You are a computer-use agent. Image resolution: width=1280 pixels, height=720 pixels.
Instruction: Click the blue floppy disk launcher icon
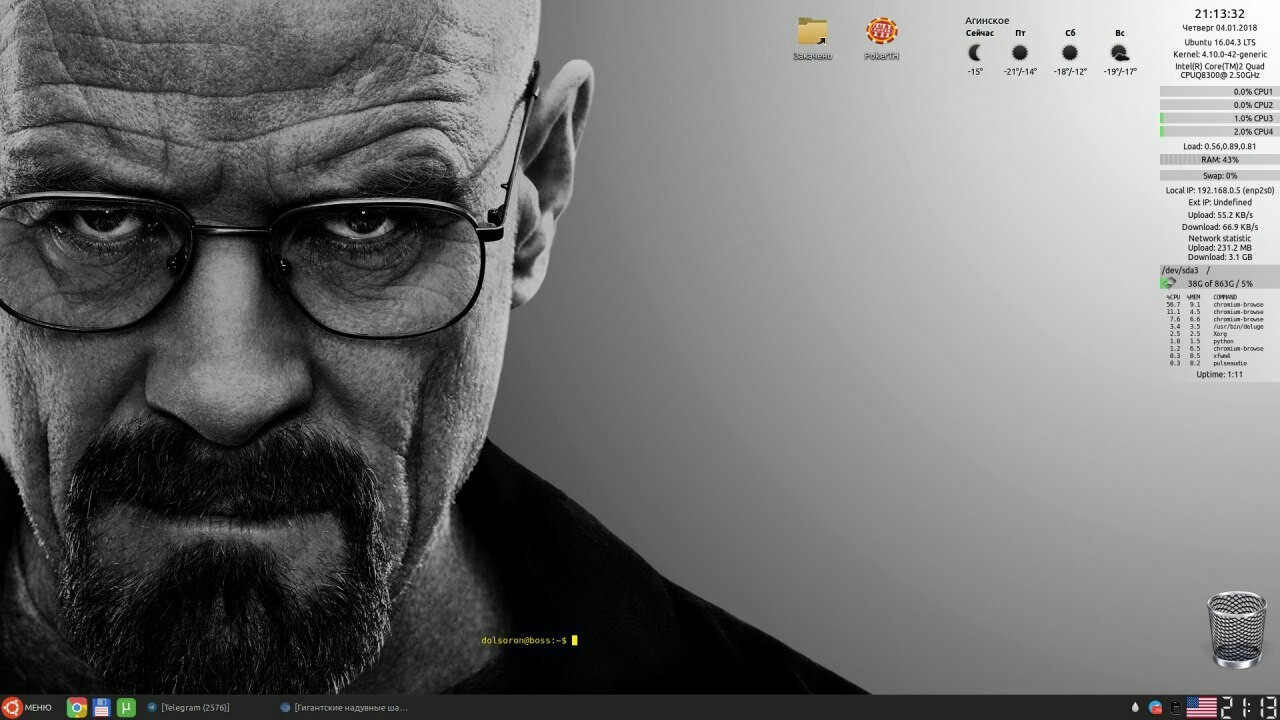(101, 707)
